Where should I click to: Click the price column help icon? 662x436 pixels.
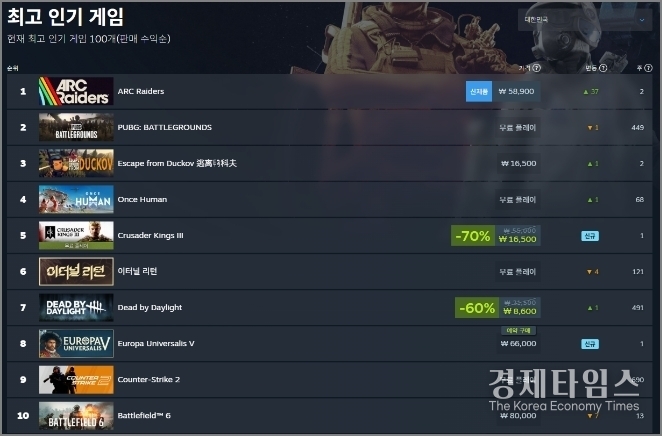click(536, 68)
